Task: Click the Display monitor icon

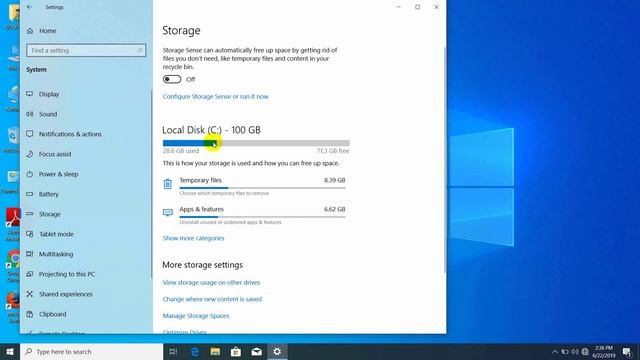Action: pos(30,94)
